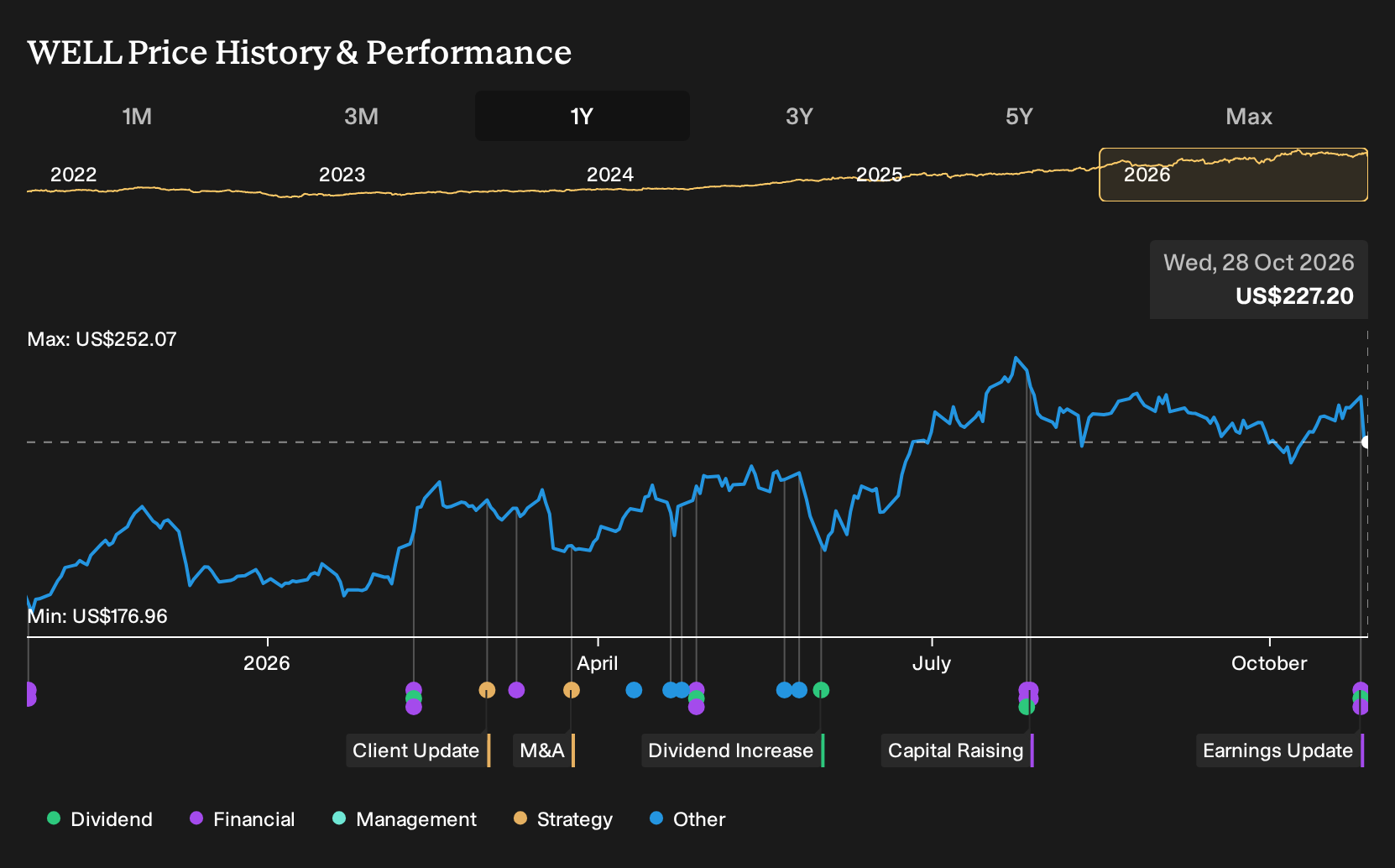Open the Client Update event label
Viewport: 1395px width, 868px height.
(x=418, y=750)
